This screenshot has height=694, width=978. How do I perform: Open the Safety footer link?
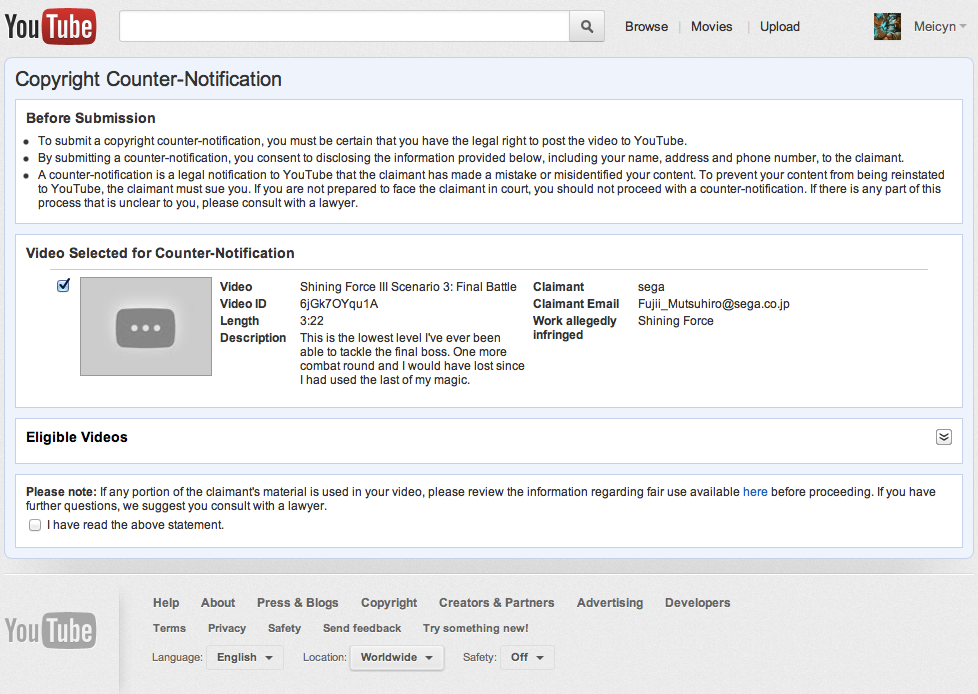[x=284, y=628]
